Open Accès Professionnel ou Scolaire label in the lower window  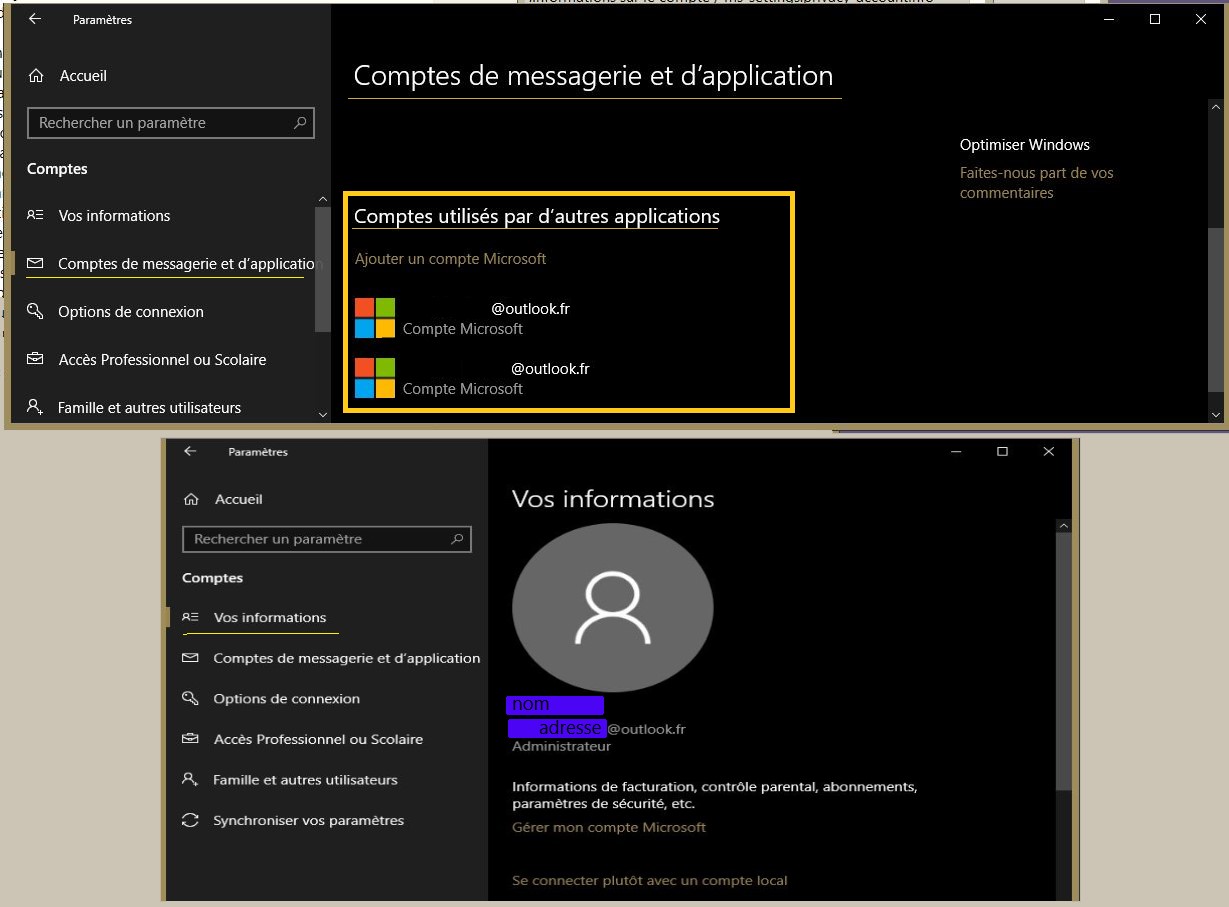[318, 739]
